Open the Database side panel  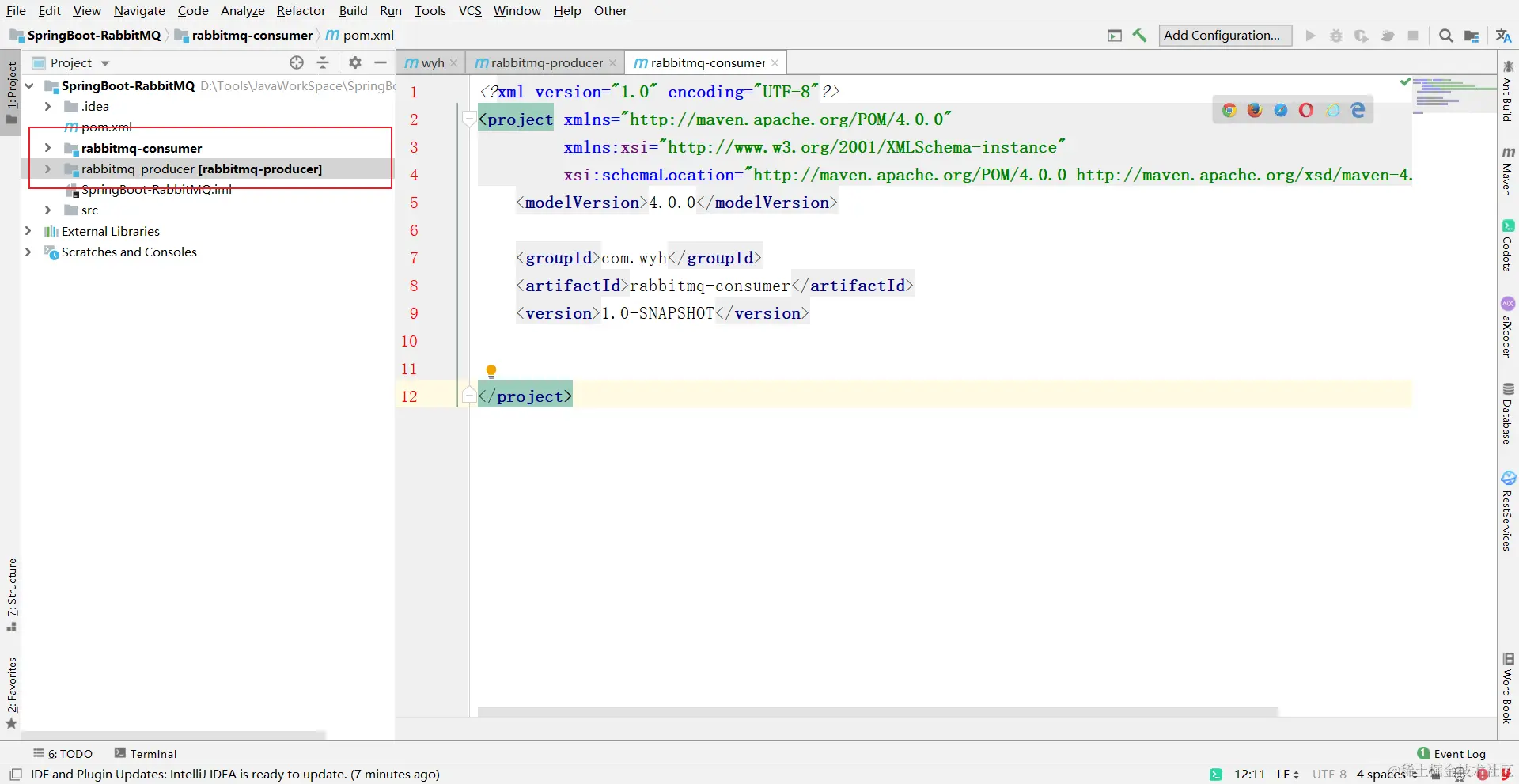click(1508, 414)
